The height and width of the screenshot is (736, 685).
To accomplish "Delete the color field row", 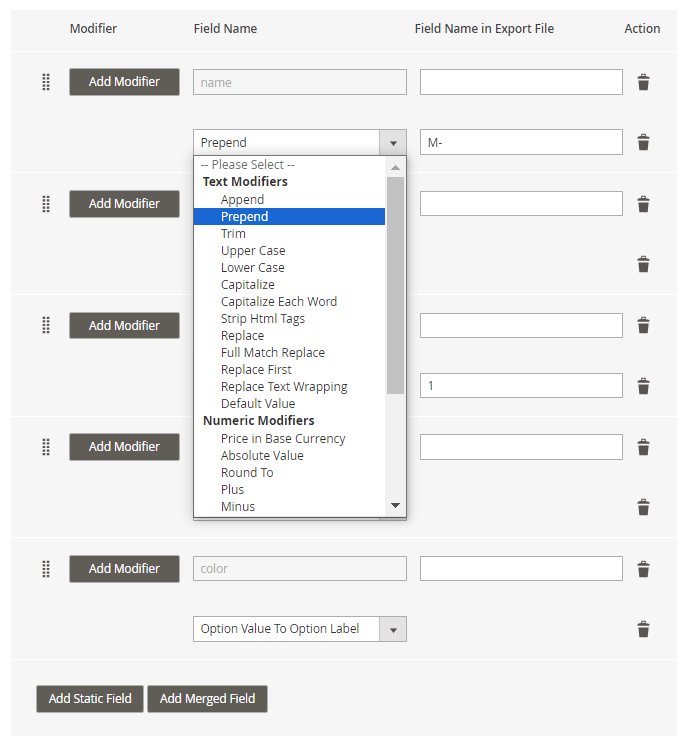I will pyautogui.click(x=643, y=568).
